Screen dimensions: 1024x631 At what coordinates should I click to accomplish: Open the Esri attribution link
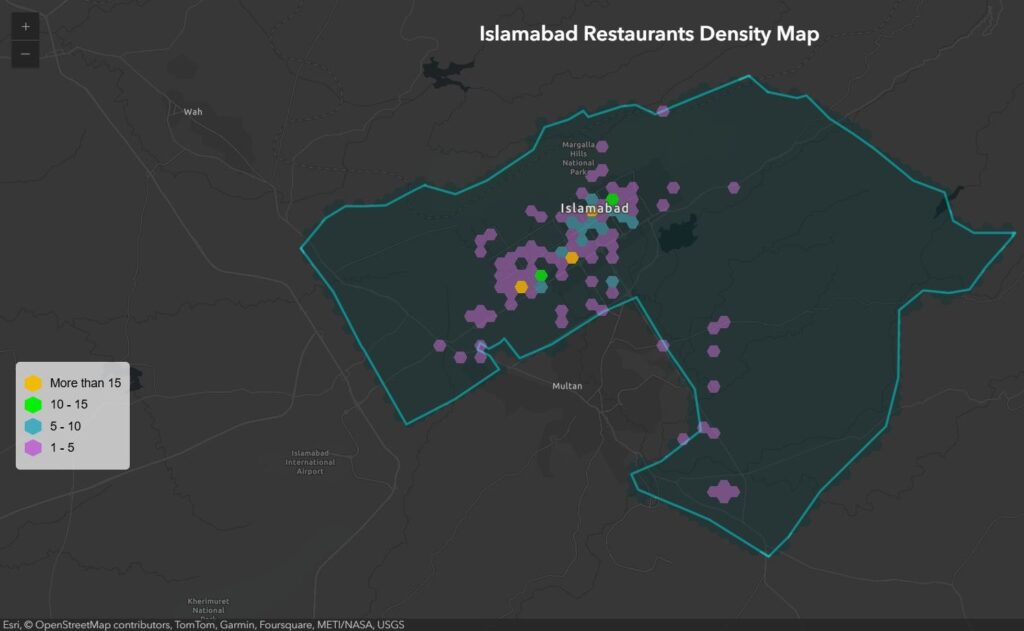[x=11, y=624]
